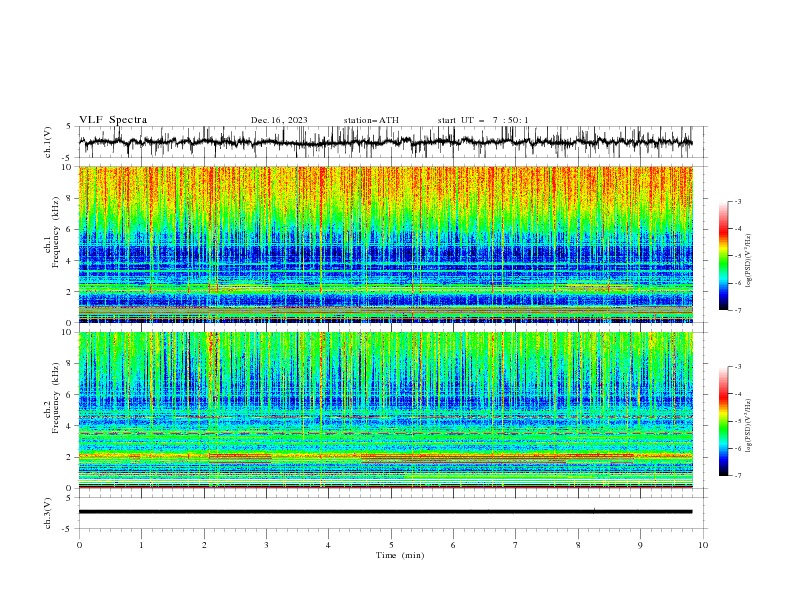Click the "Time (min)" axis title
The image size is (792, 612).
coord(400,555)
